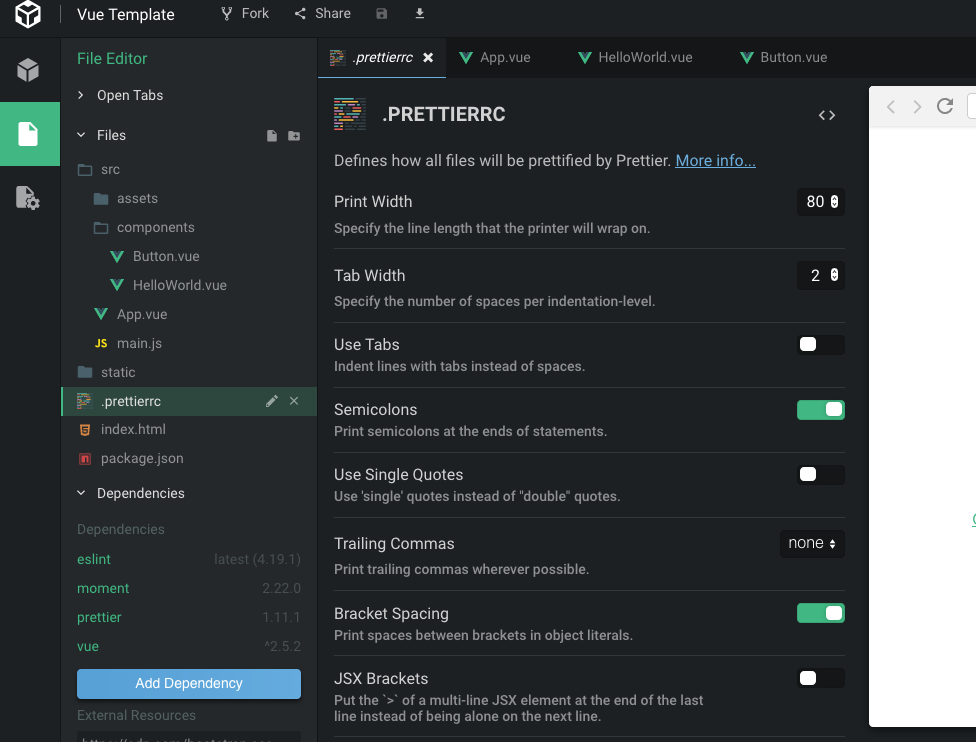Rename .prettierrc with the pencil icon
976x742 pixels.
point(271,402)
